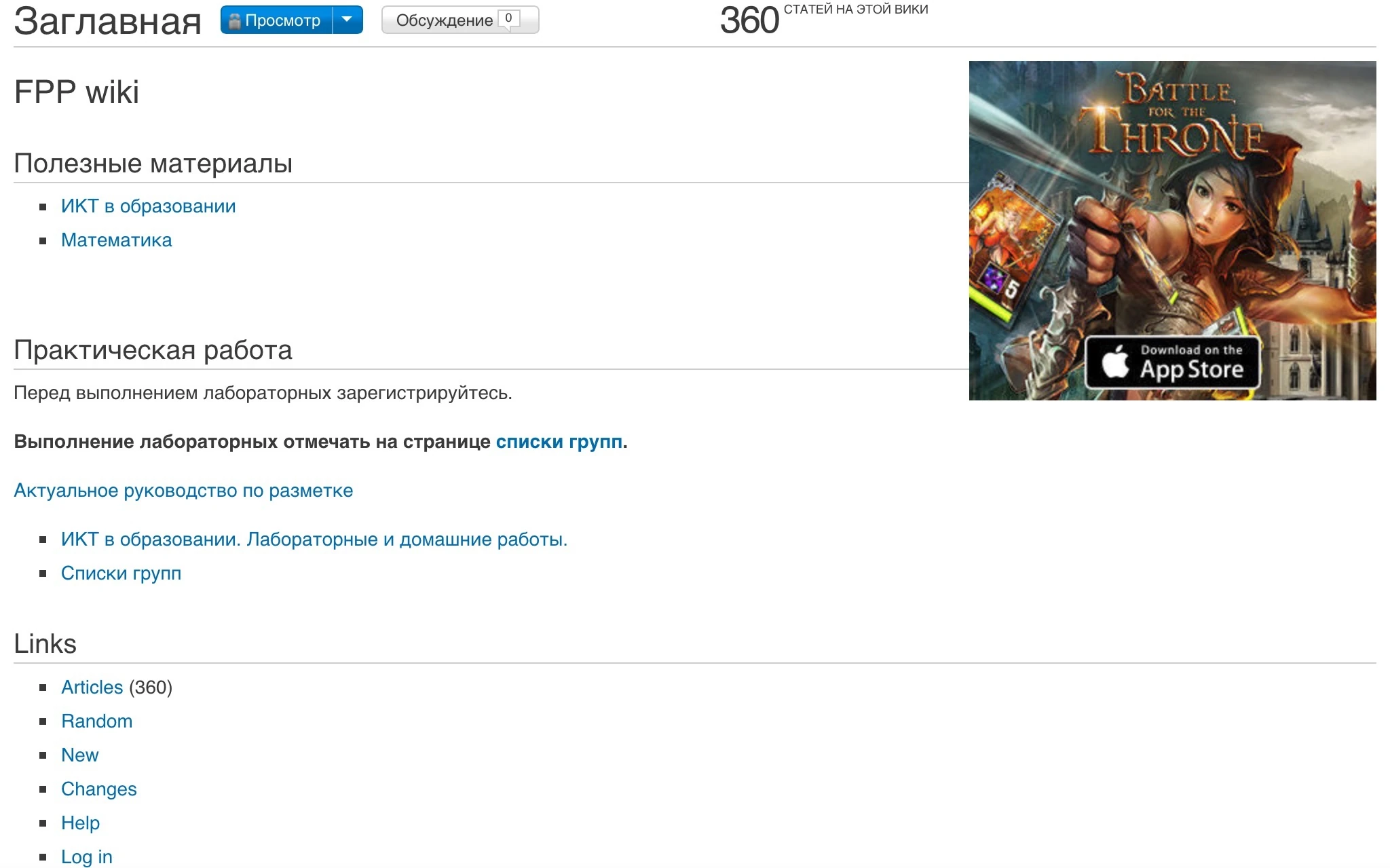Click the Battle for the Throne ad
Screen dimensions: 1390x868
pyautogui.click(x=1172, y=204)
